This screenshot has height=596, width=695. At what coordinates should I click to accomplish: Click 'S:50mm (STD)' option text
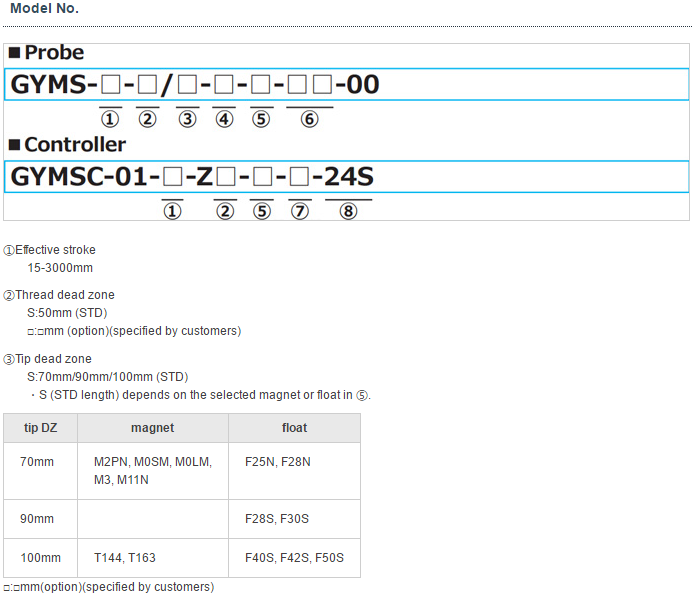click(x=67, y=313)
